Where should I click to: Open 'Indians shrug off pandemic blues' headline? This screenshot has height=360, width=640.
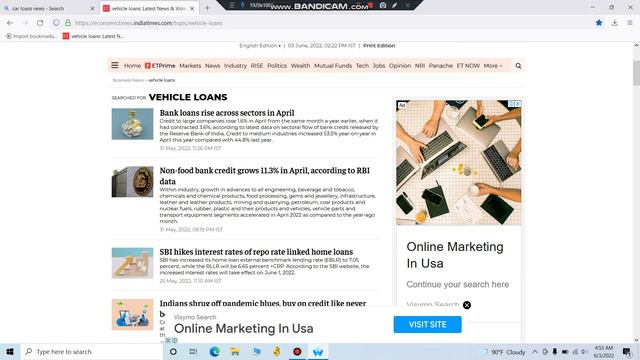263,303
